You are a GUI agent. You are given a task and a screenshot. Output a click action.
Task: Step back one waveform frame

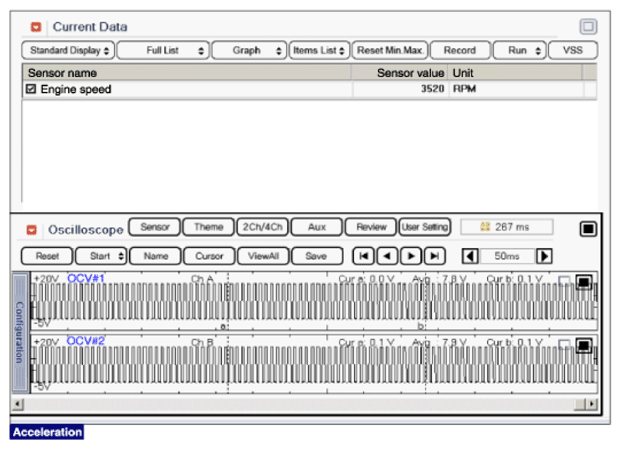point(387,256)
